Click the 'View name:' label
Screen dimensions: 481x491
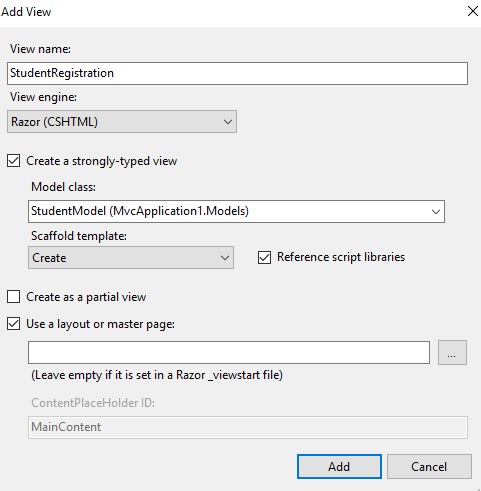click(x=40, y=49)
